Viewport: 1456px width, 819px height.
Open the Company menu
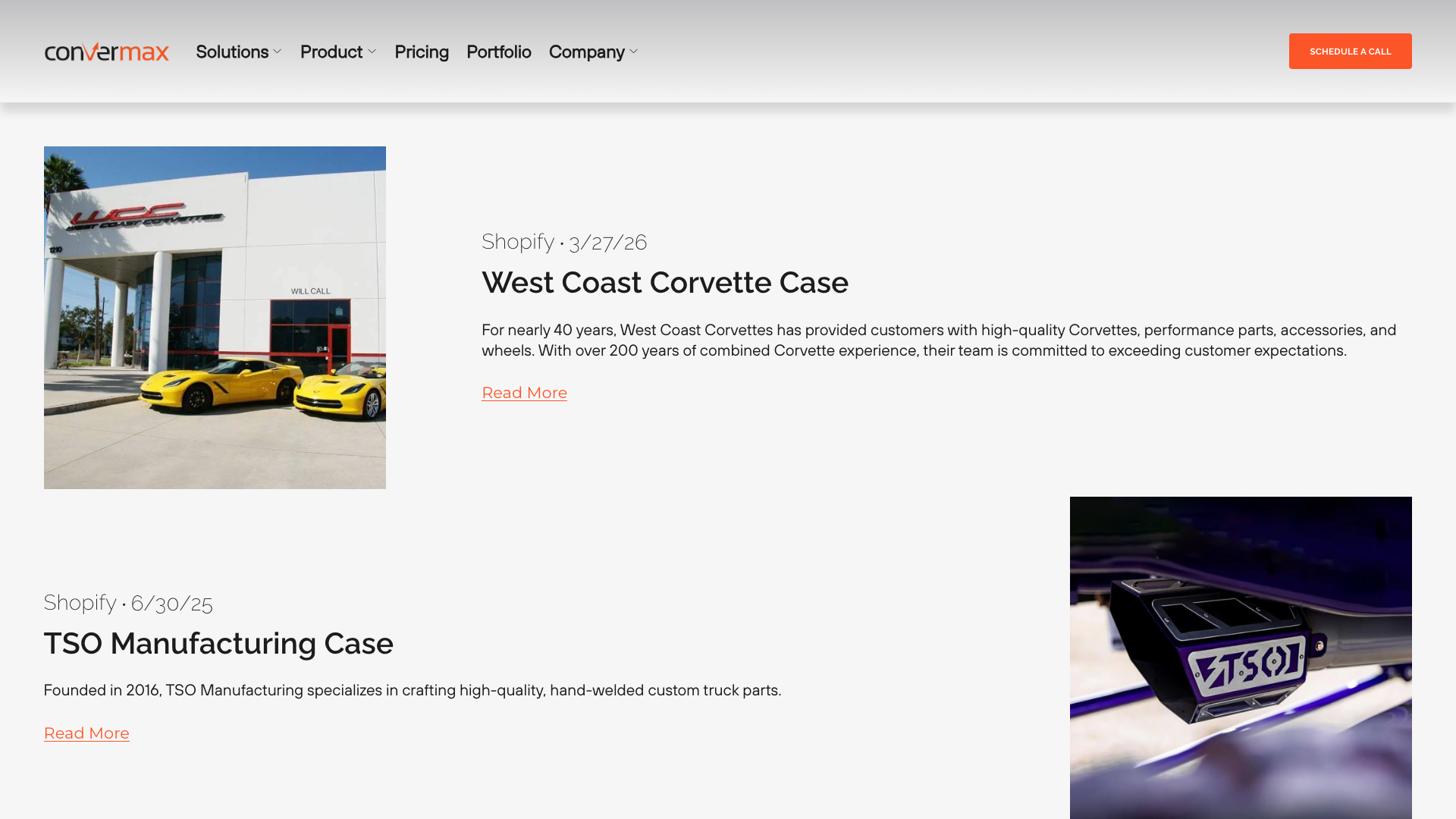click(587, 52)
